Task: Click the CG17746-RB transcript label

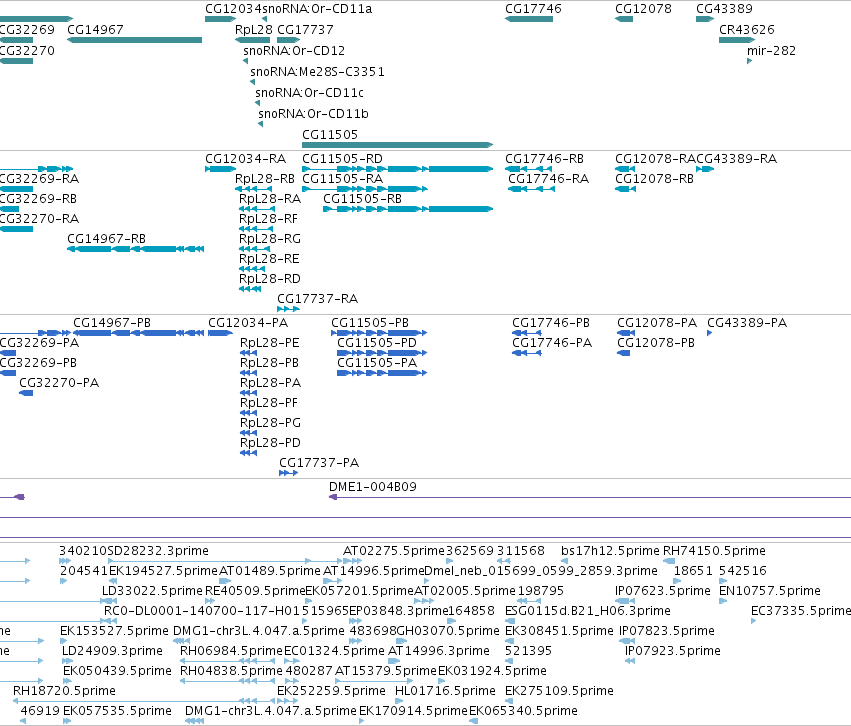Action: coord(544,158)
